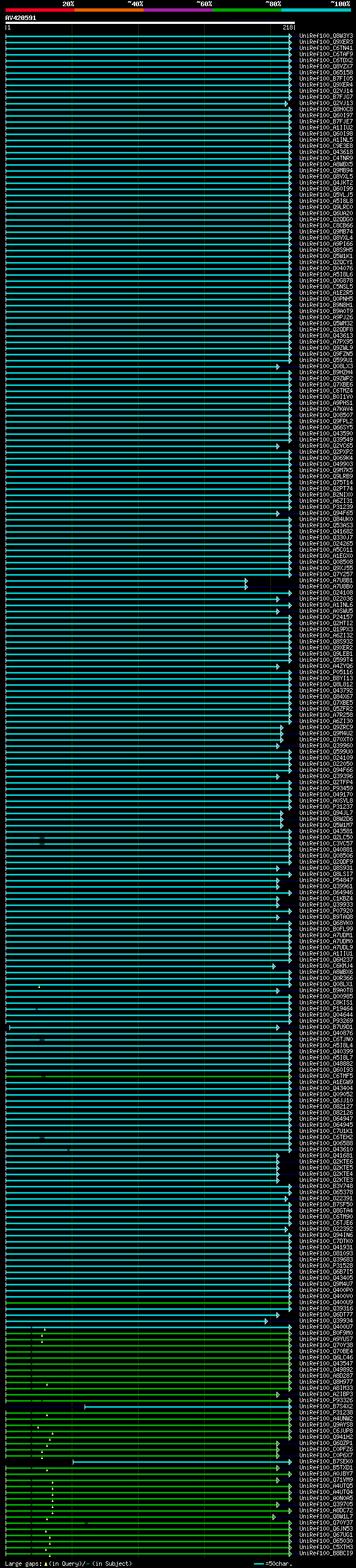356x1568 pixels.
Task: Open hit UniRef100_Q9ZRC9
Action: coord(326,728)
